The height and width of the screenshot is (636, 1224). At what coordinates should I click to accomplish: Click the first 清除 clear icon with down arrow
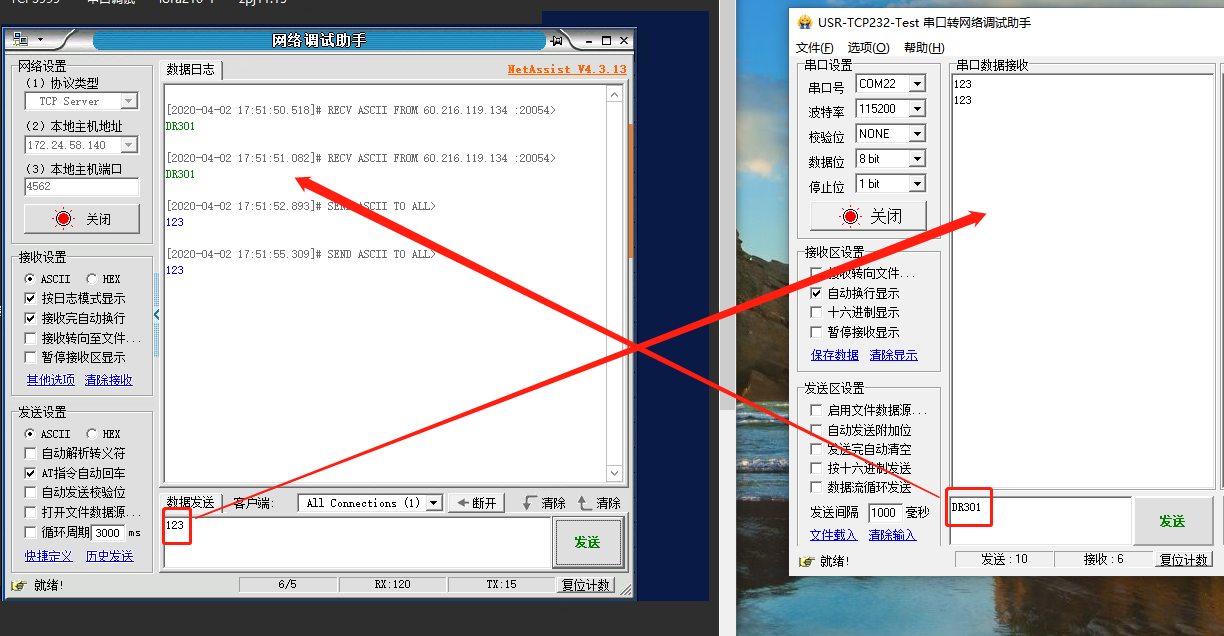click(530, 503)
